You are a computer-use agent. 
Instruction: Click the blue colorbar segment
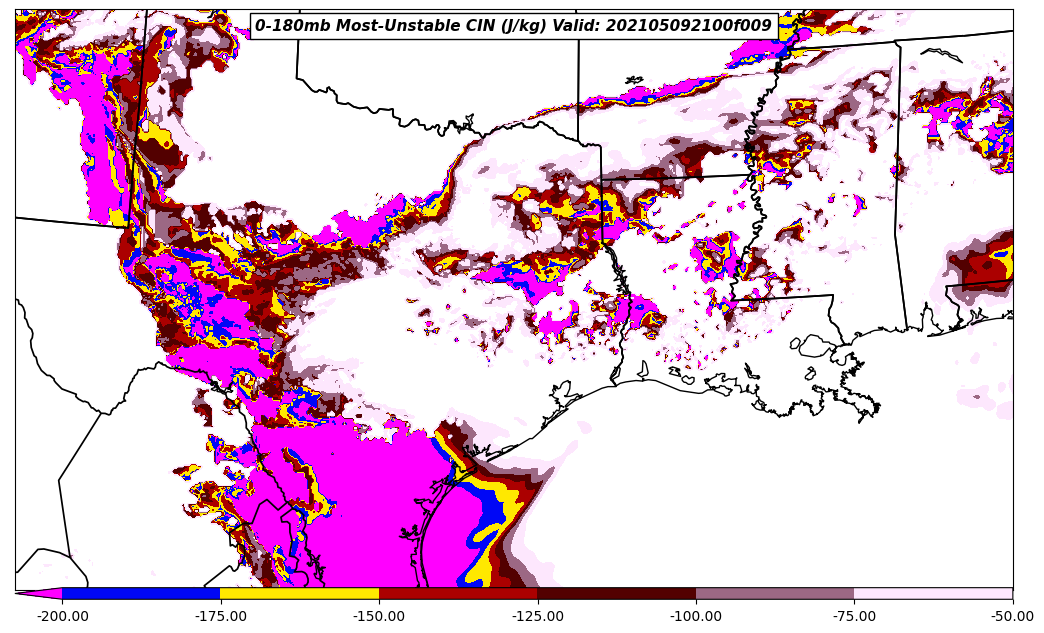click(x=141, y=593)
